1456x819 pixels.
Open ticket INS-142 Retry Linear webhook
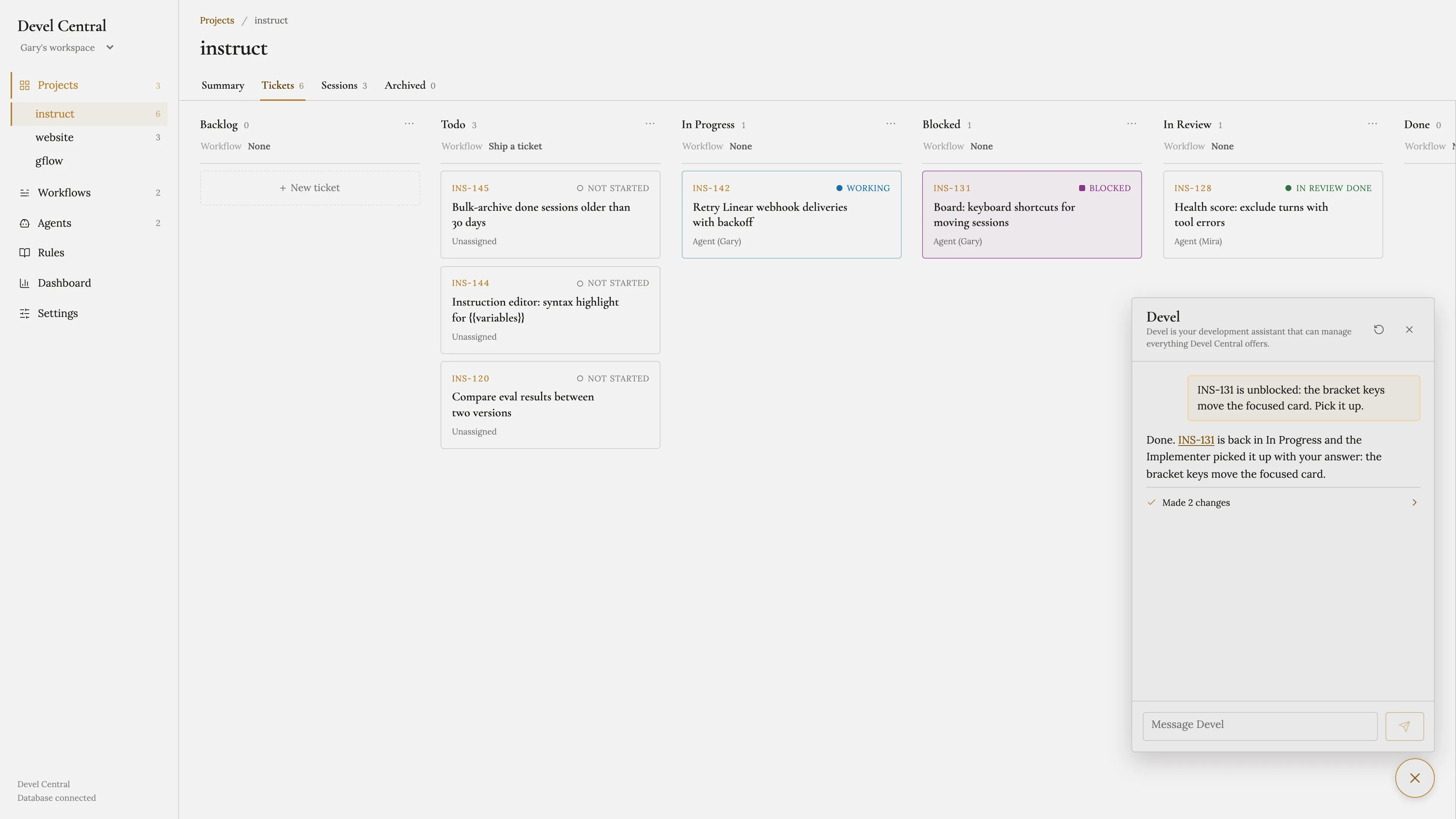pyautogui.click(x=791, y=215)
